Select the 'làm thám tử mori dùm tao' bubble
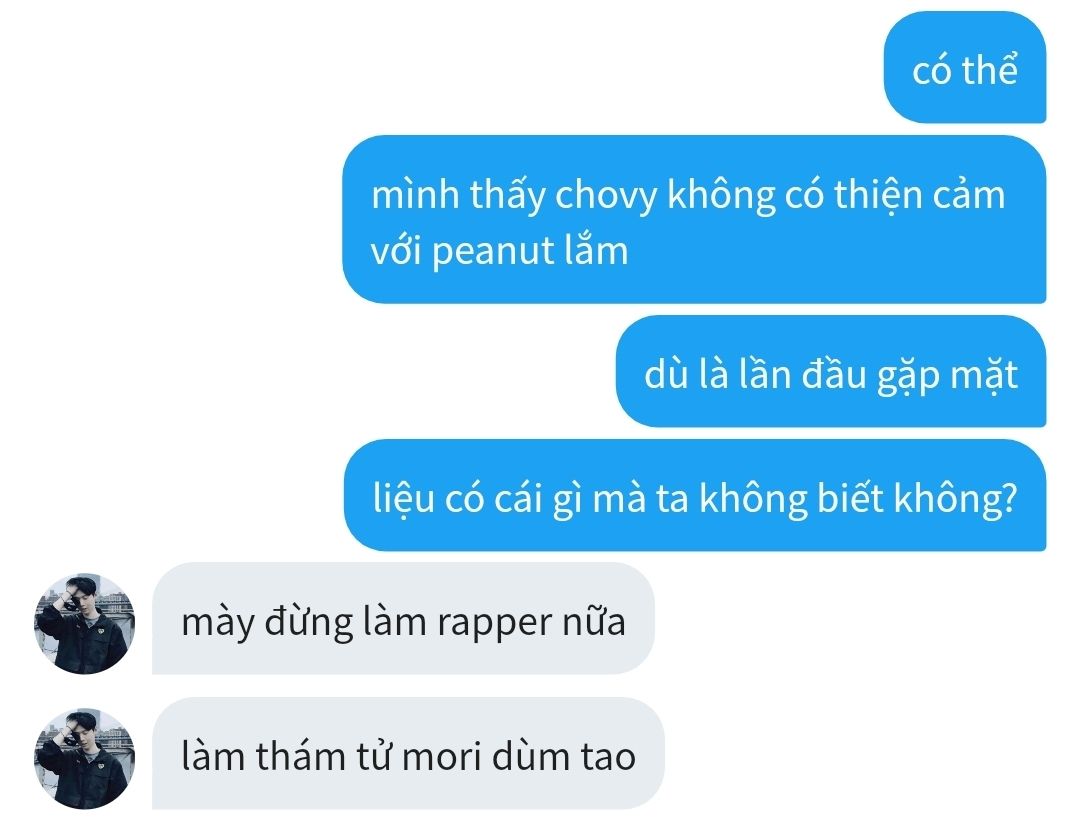1080x825 pixels. click(408, 753)
